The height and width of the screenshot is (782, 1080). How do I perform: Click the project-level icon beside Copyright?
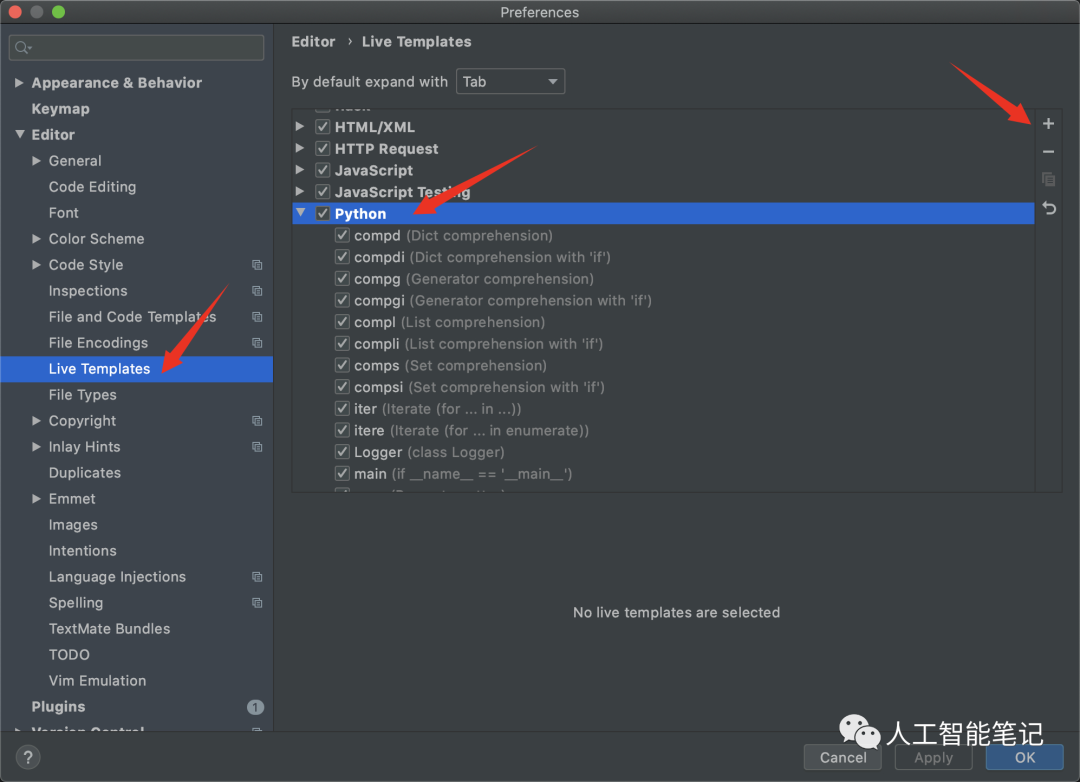(x=257, y=421)
